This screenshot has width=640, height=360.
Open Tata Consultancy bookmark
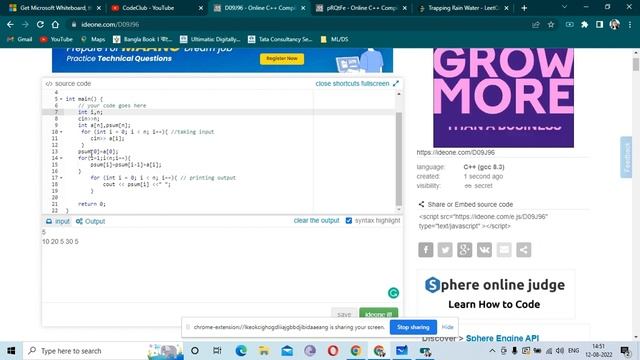(x=280, y=39)
